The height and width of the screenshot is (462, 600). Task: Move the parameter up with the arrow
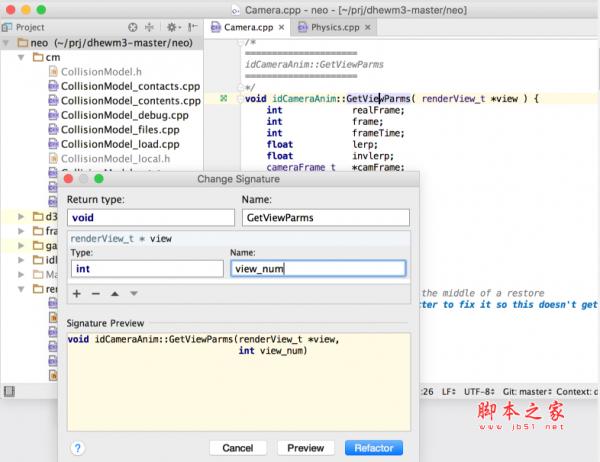(x=115, y=293)
